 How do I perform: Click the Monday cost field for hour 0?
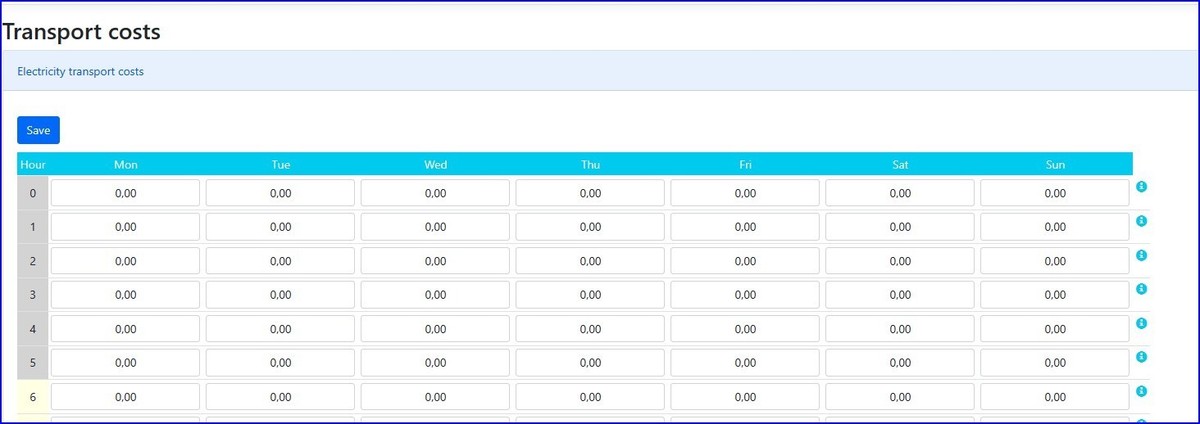pyautogui.click(x=125, y=193)
